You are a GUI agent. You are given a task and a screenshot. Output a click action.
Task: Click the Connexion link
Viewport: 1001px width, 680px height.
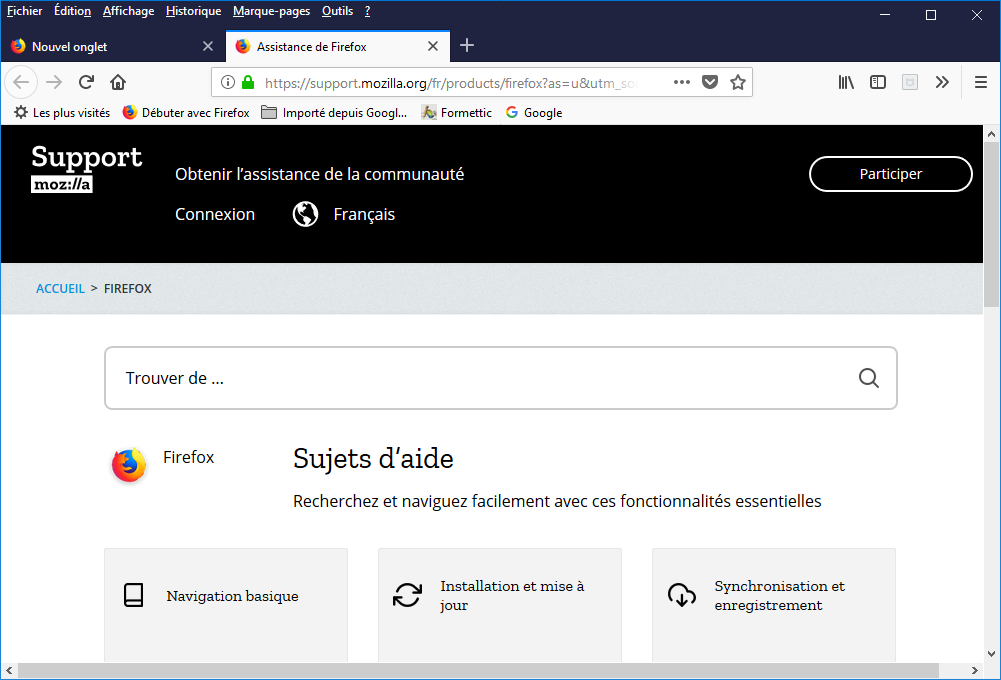pyautogui.click(x=215, y=214)
